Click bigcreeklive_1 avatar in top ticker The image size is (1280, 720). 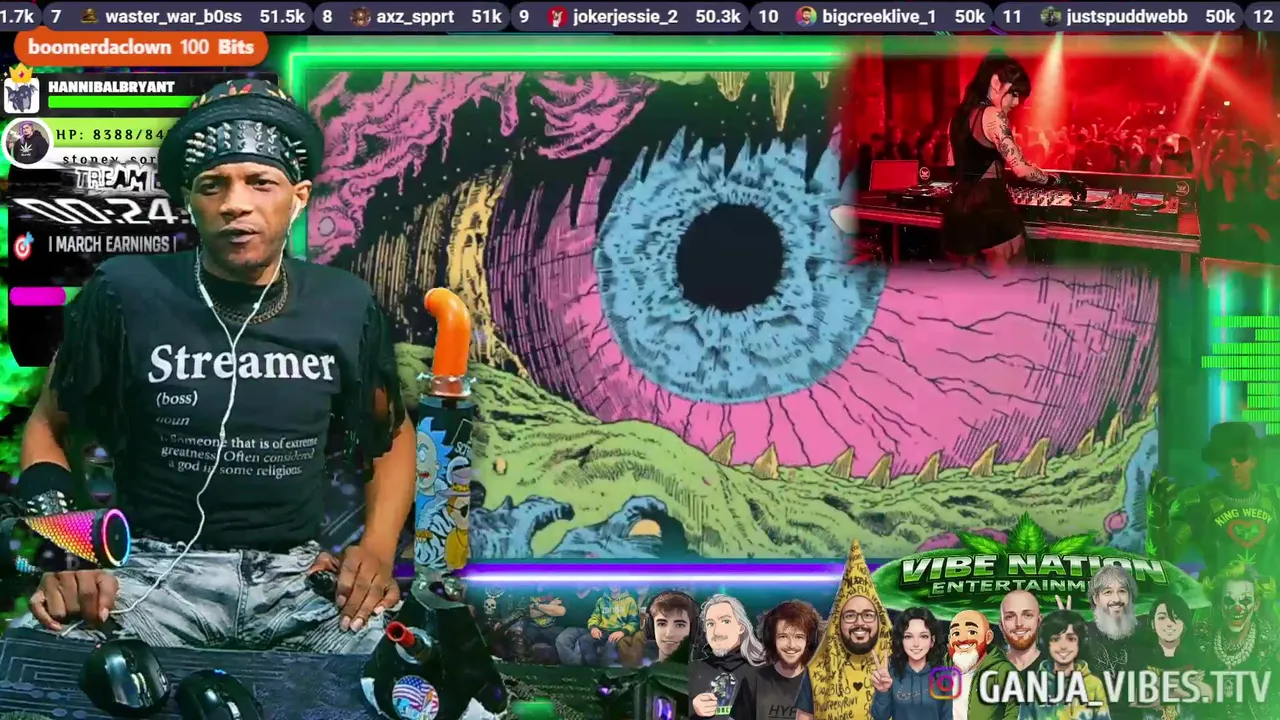pyautogui.click(x=805, y=16)
